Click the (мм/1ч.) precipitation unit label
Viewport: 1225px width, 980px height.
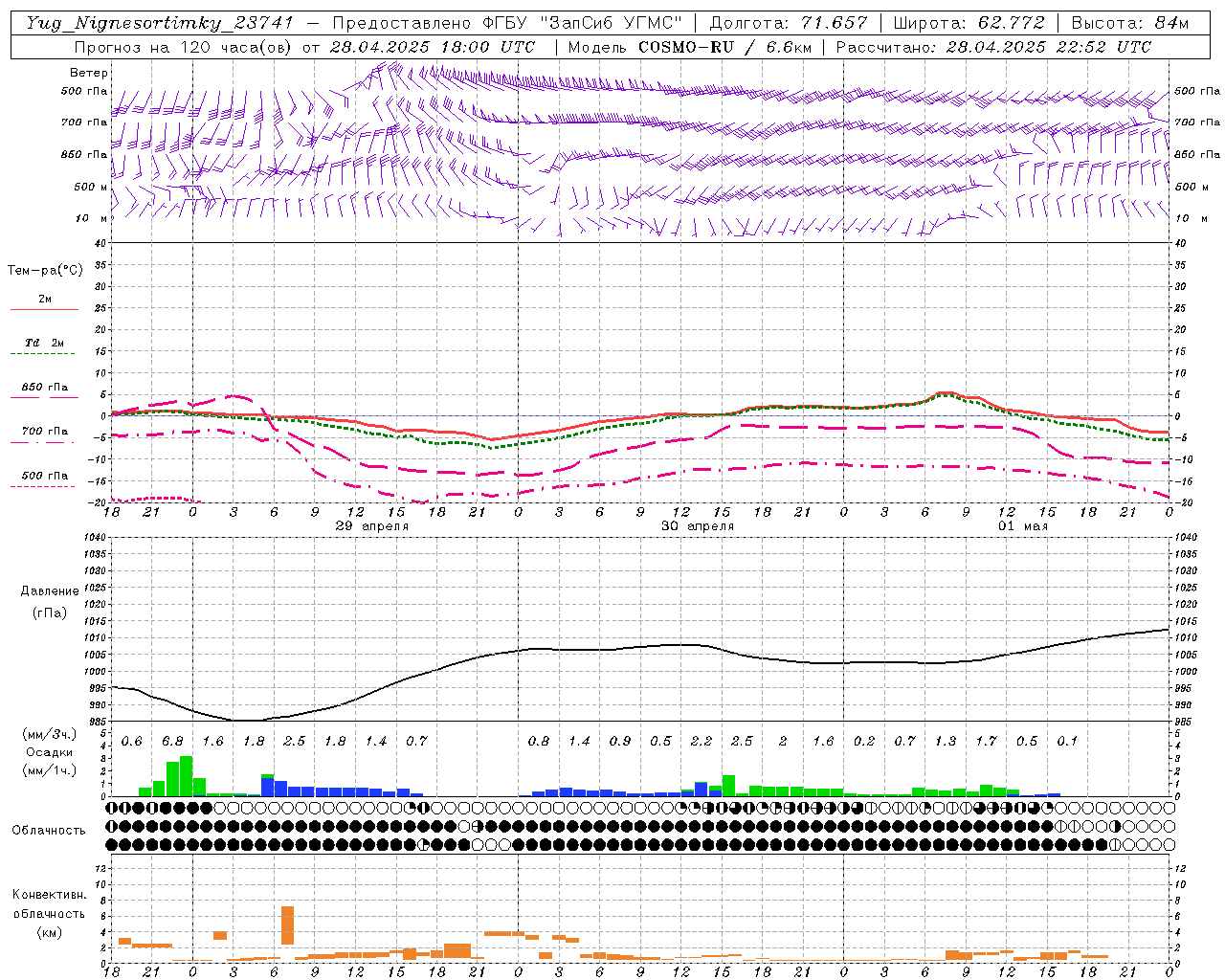[x=49, y=770]
